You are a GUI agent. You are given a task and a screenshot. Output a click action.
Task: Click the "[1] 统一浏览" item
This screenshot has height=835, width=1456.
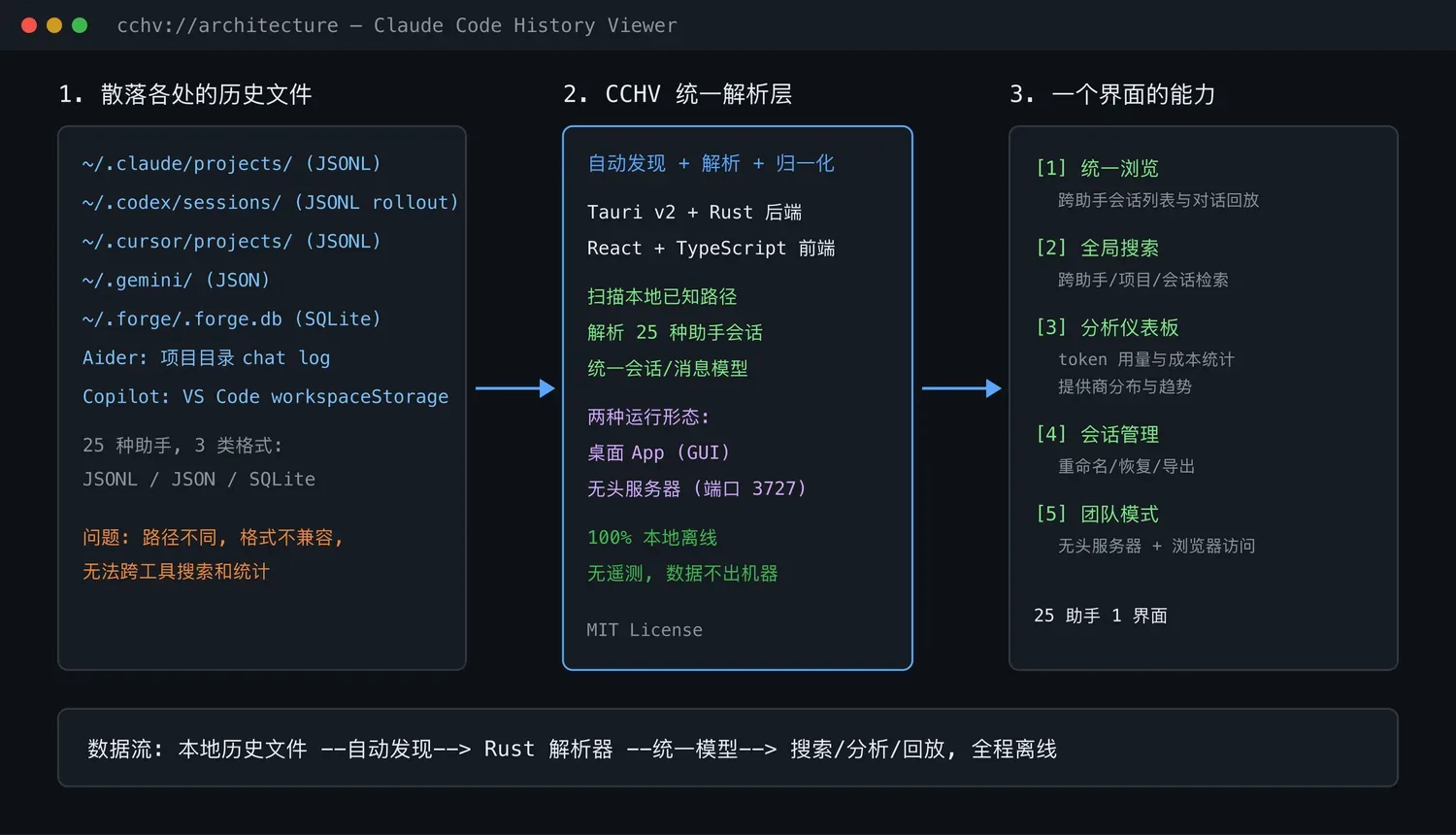[1098, 168]
